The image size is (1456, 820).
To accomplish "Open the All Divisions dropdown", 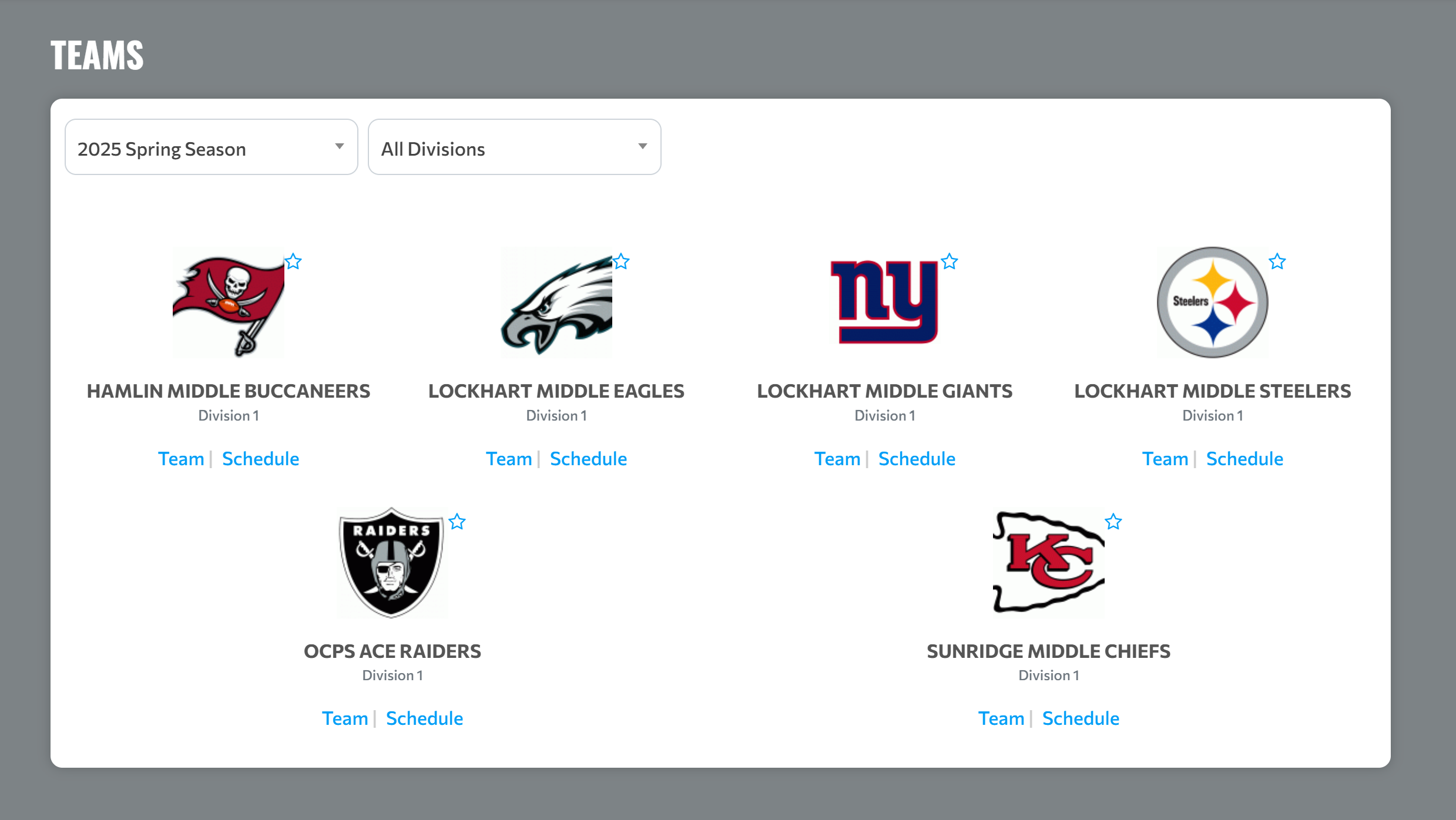I will pos(515,147).
